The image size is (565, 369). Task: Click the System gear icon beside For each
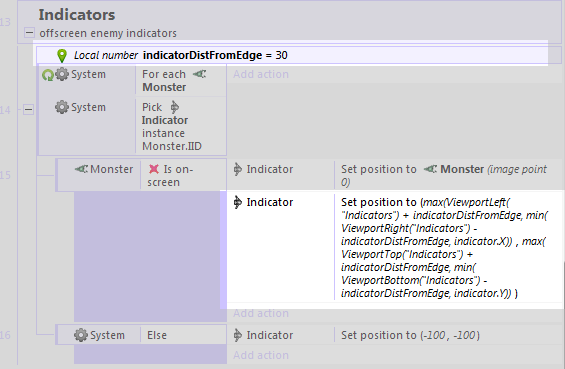62,74
